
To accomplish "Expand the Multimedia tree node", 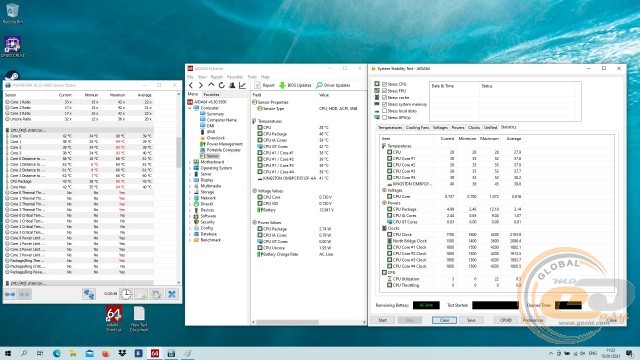I will 190,186.
